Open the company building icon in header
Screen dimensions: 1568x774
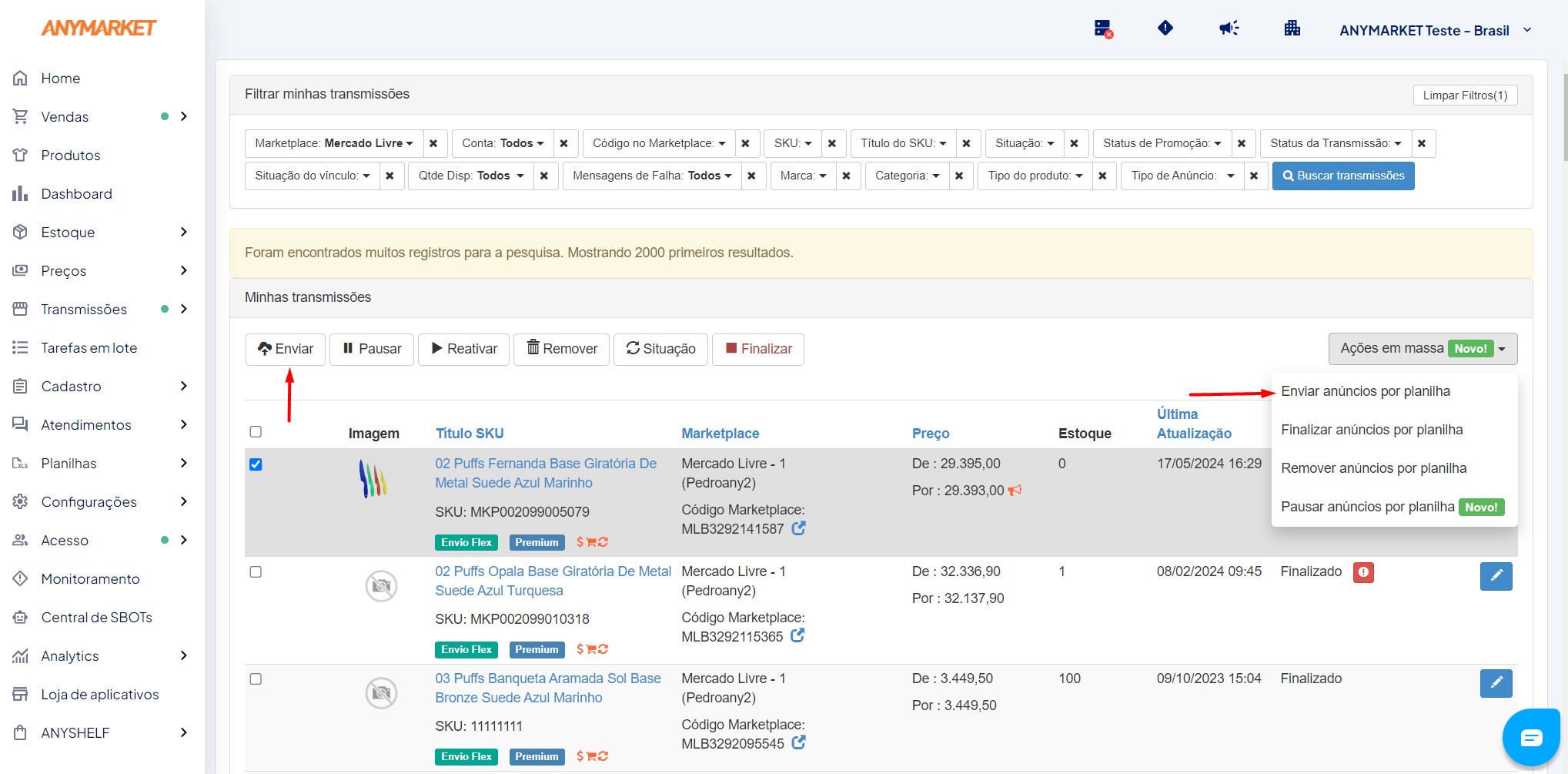(x=1292, y=28)
